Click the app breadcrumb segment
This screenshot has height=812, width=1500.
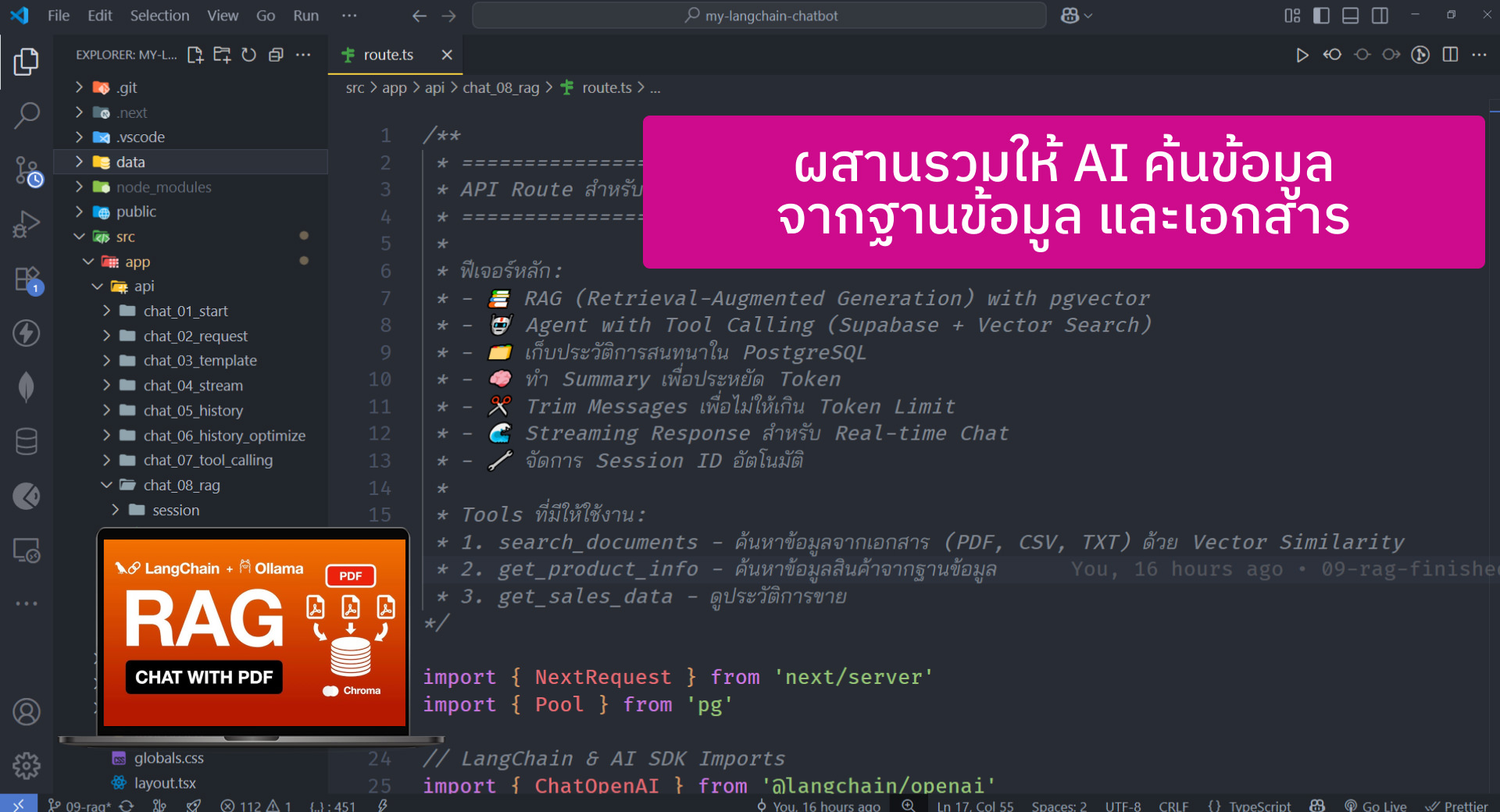click(x=395, y=87)
